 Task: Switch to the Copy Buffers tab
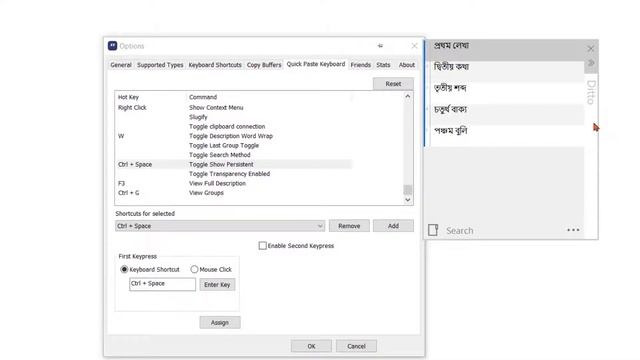click(264, 65)
